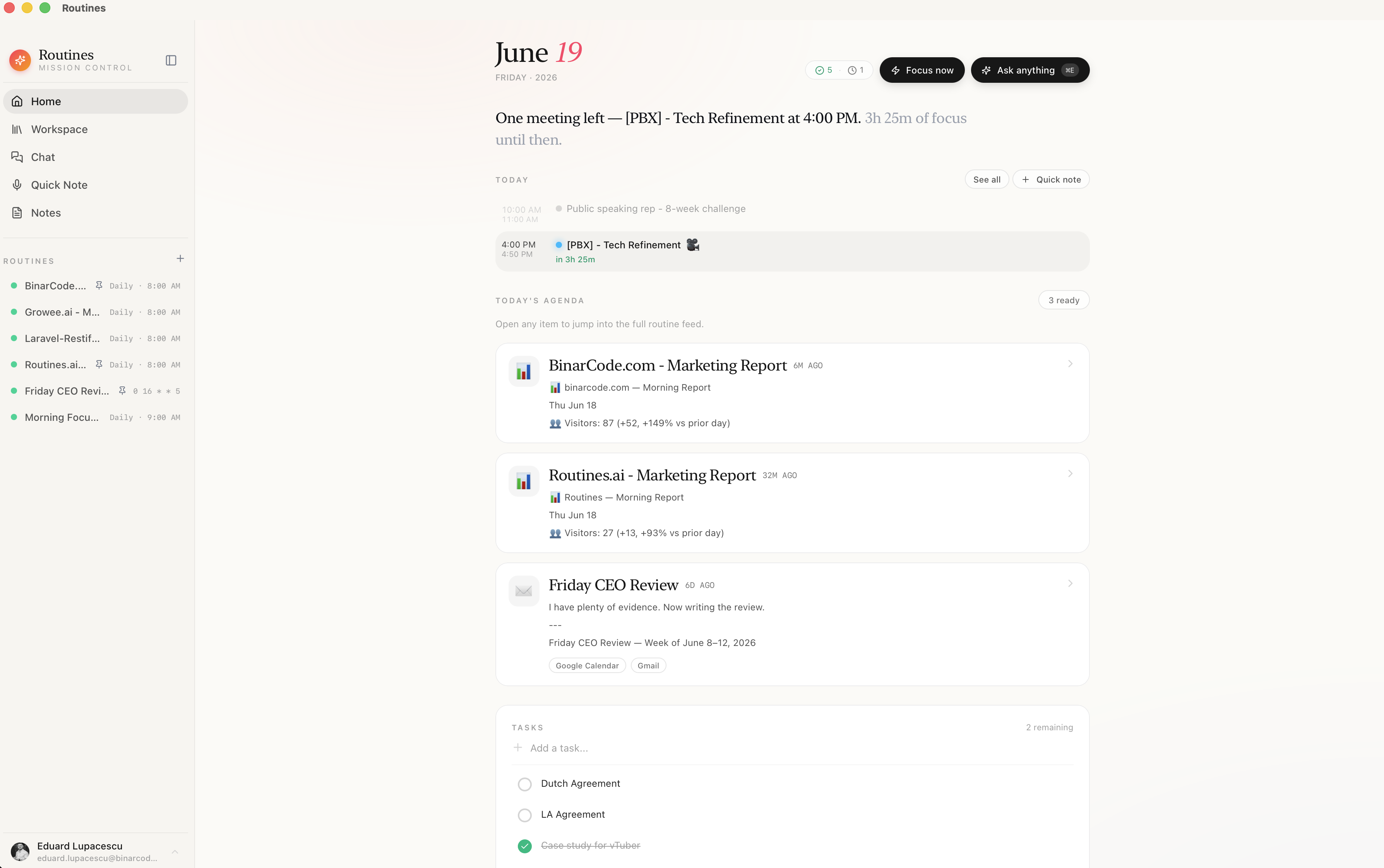
Task: Click the Workspace library icon
Action: click(x=17, y=129)
